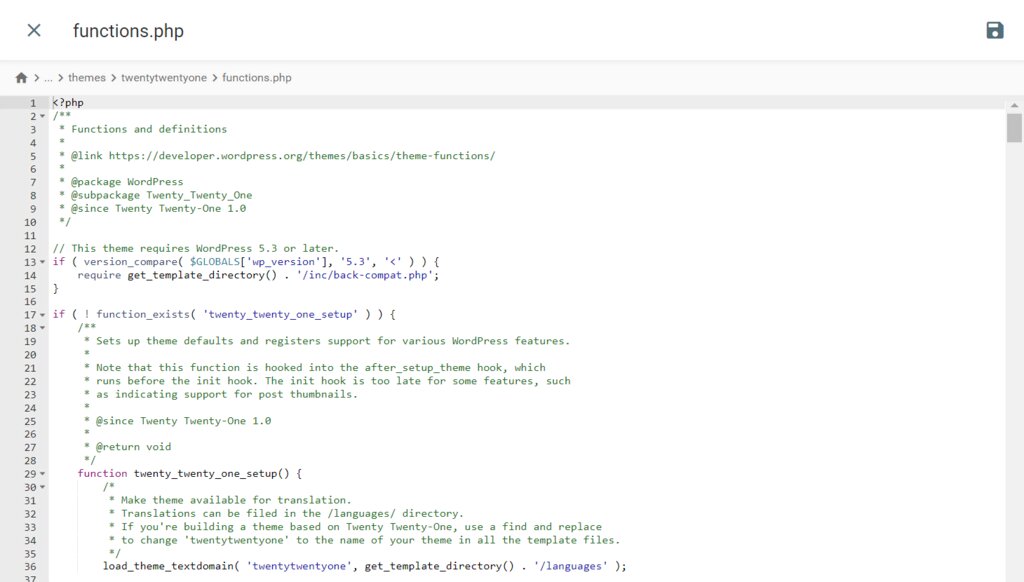1024x582 pixels.
Task: Click 'Sets up theme defaults' comment line
Action: (332, 341)
